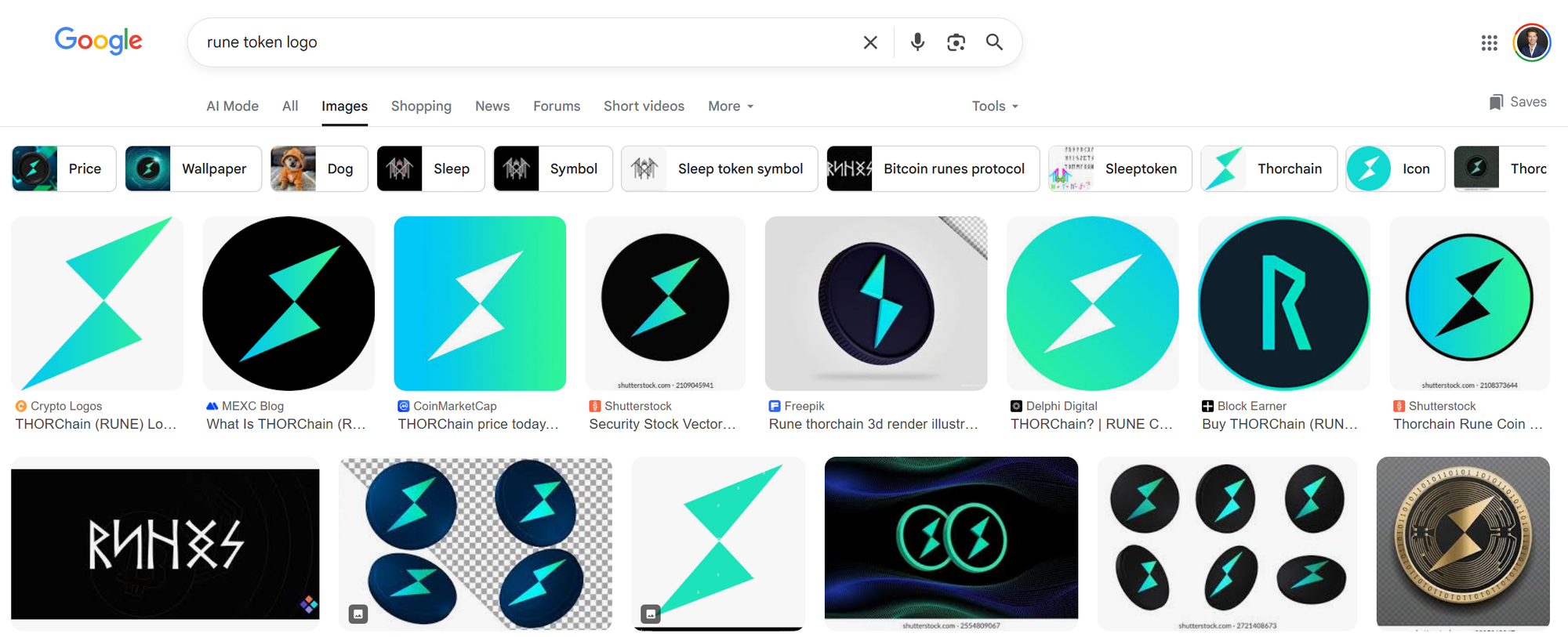Screen dimensions: 1568x637
Task: Click the magnifying glass search icon
Action: (x=994, y=42)
